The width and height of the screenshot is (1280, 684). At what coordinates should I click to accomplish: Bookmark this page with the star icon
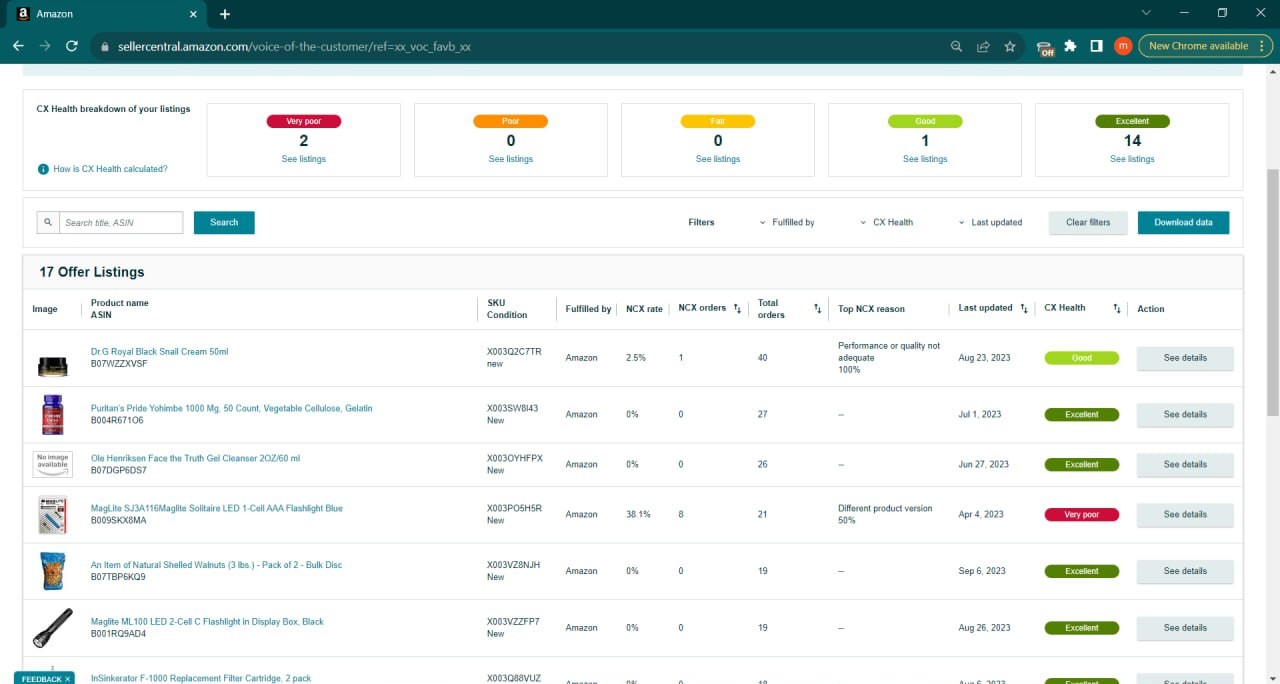coord(1010,46)
